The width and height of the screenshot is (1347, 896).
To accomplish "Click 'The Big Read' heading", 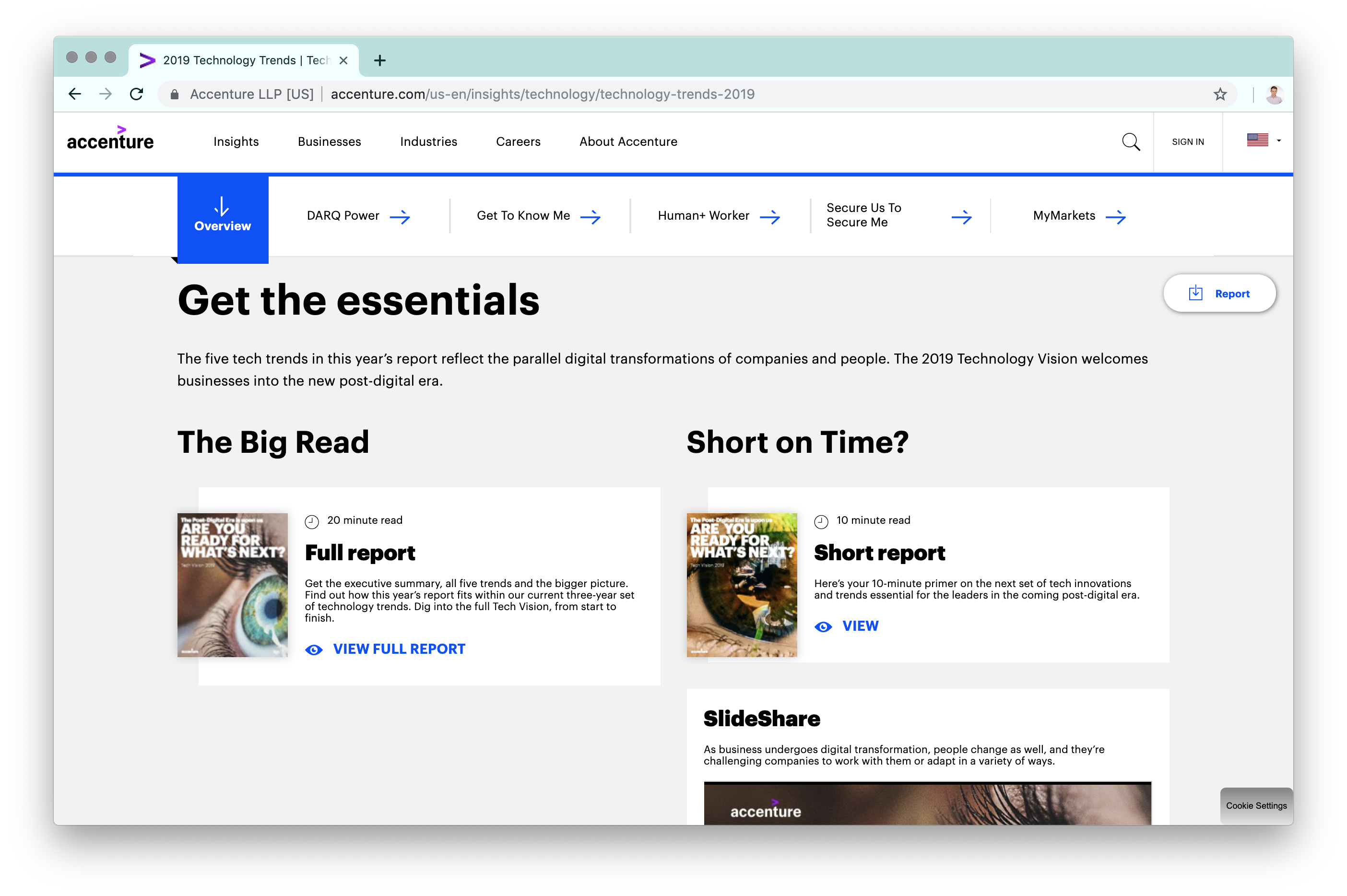I will tap(273, 442).
